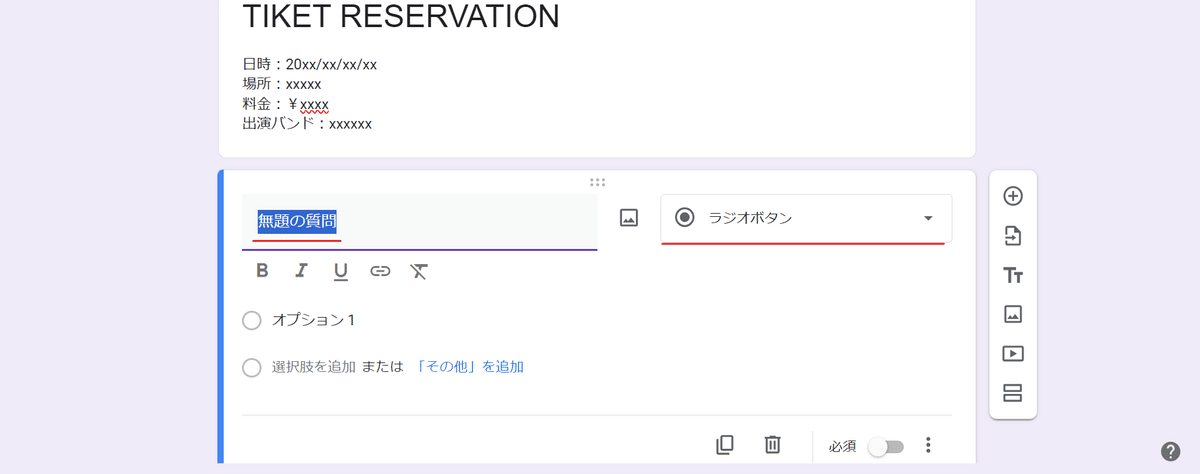Click 選択肢を追加 to add option
The image size is (1200, 474).
click(x=314, y=367)
